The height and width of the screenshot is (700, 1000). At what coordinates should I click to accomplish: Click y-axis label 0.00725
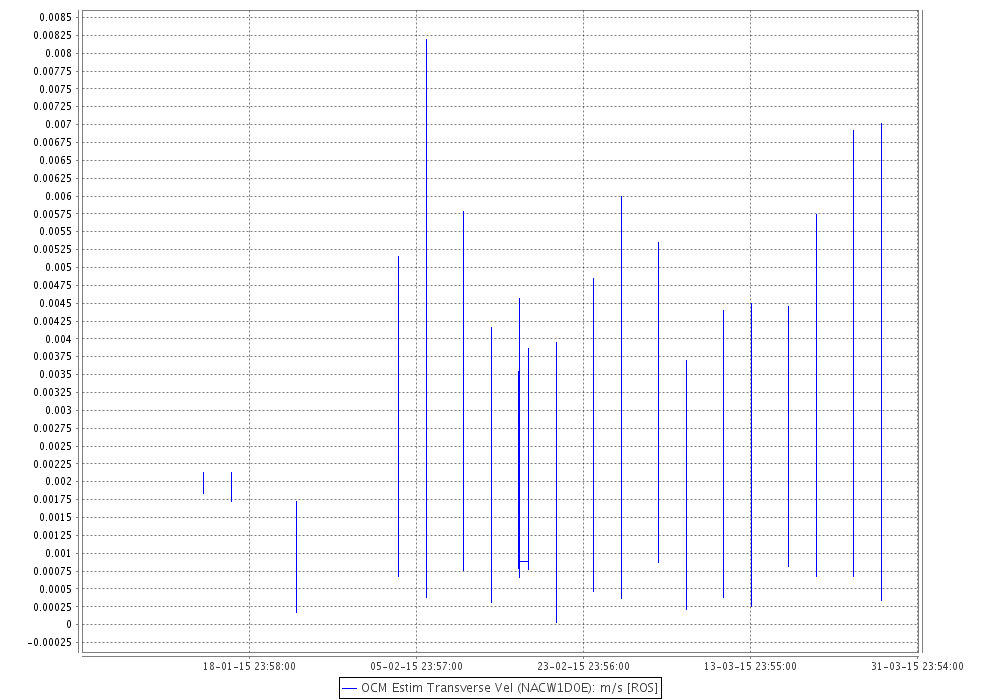(x=53, y=106)
